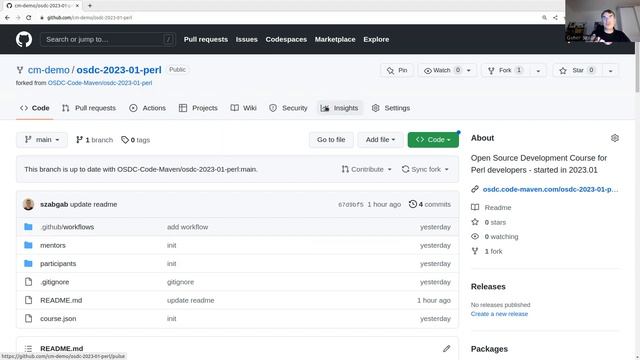Focus the Search or jump to field
Viewport: 640px width, 360px height.
point(108,40)
